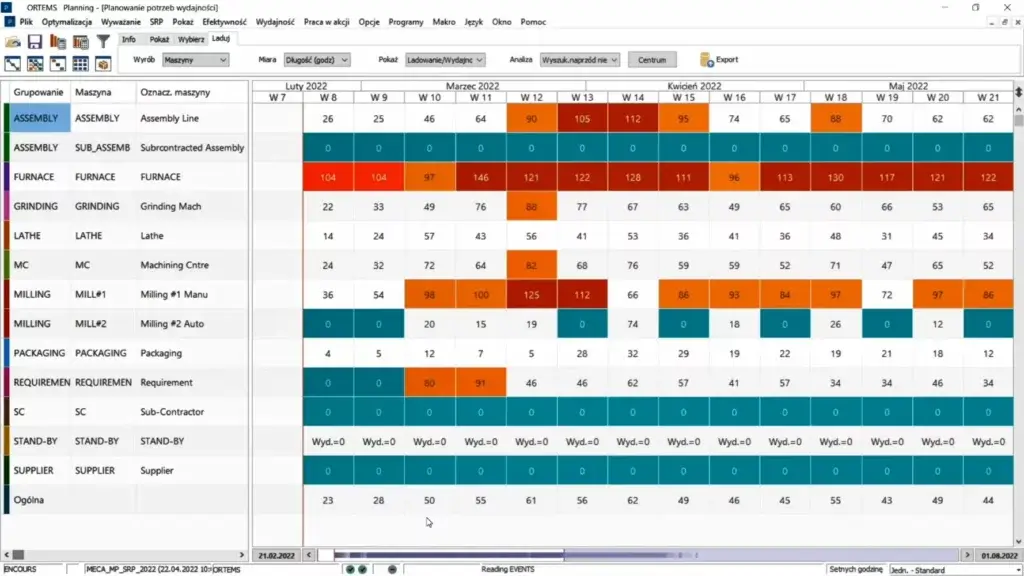Apply the filter funnel icon in toolbar
This screenshot has height=576, width=1024.
[x=102, y=42]
